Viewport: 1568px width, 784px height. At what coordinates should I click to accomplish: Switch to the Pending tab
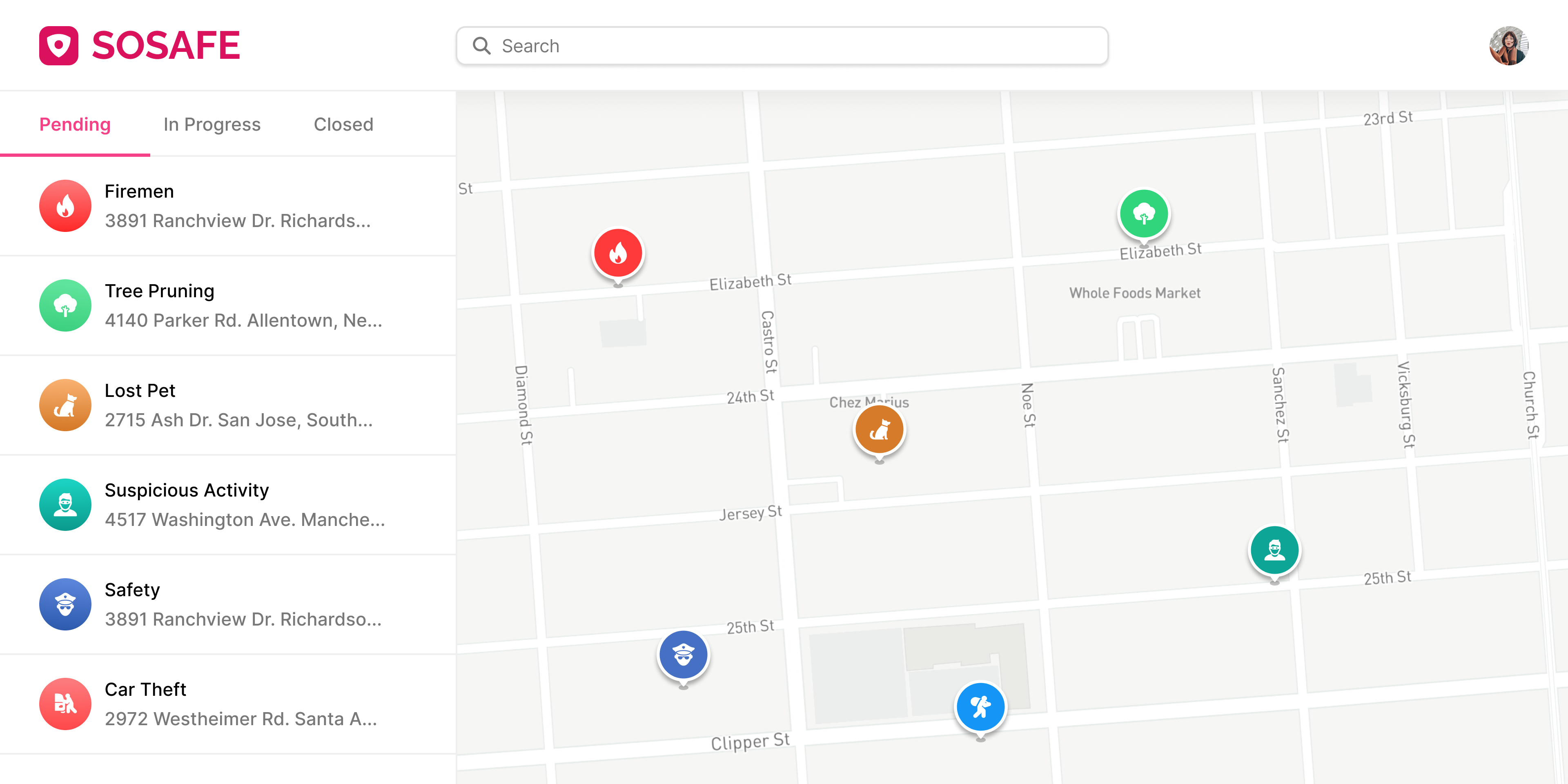pos(75,124)
